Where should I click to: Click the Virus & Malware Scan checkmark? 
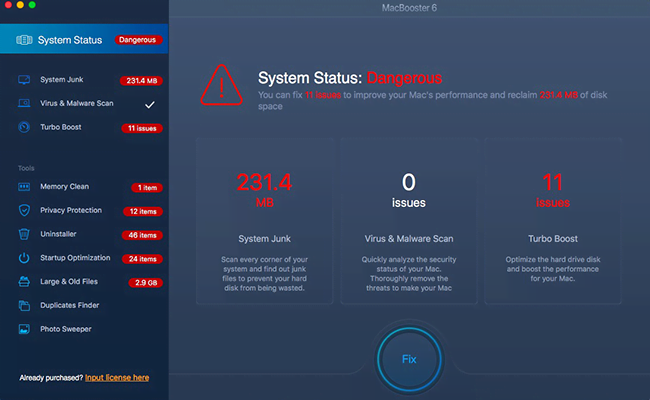coord(150,104)
